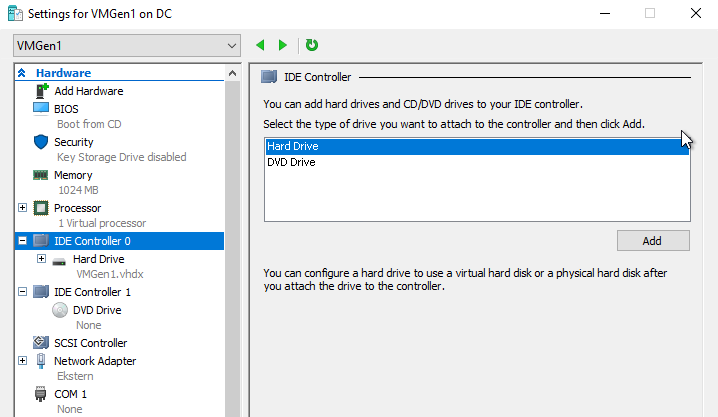Expand the Network Adapter node
The height and width of the screenshot is (417, 718).
pos(22,360)
